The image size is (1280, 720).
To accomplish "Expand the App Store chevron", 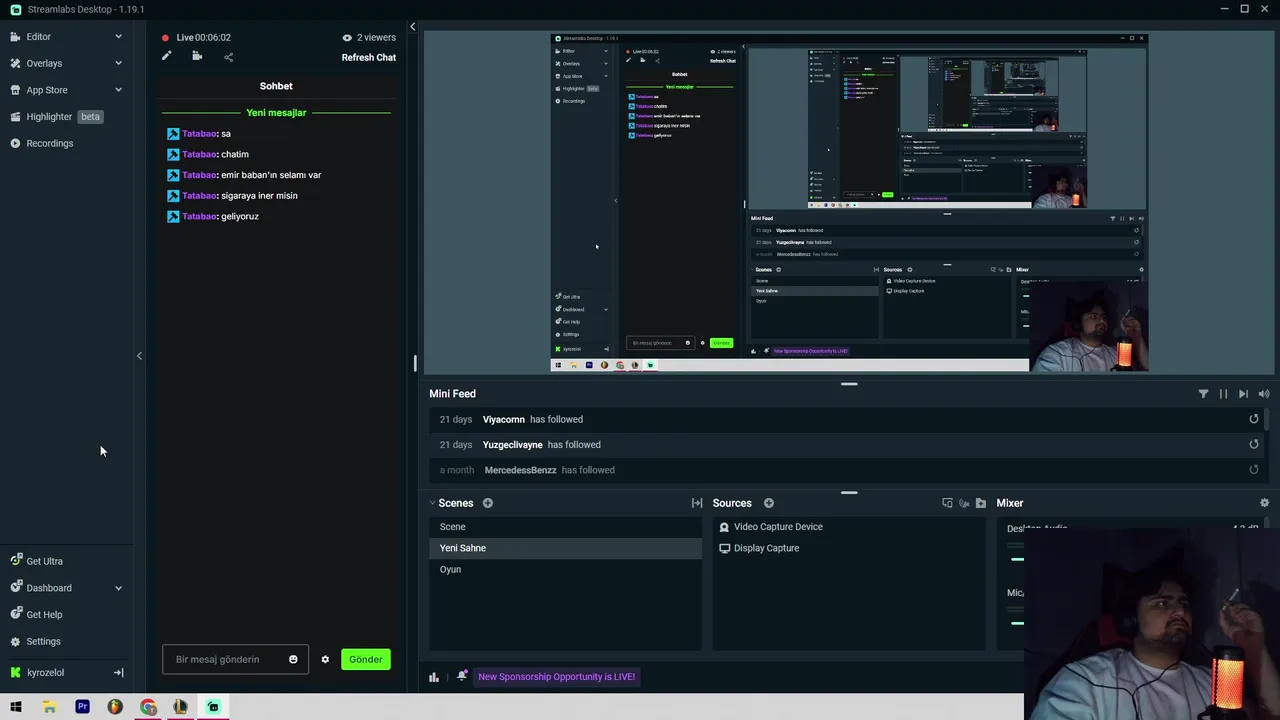I will pos(118,90).
